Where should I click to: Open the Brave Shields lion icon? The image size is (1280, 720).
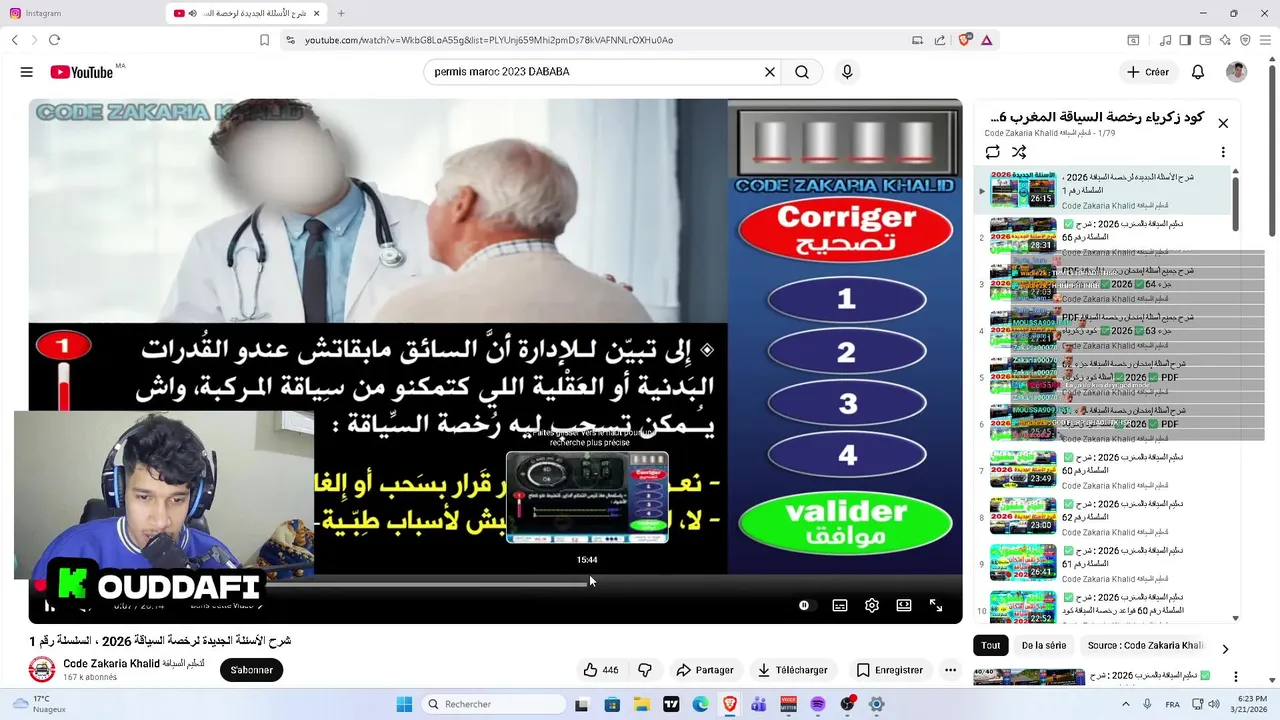(965, 40)
